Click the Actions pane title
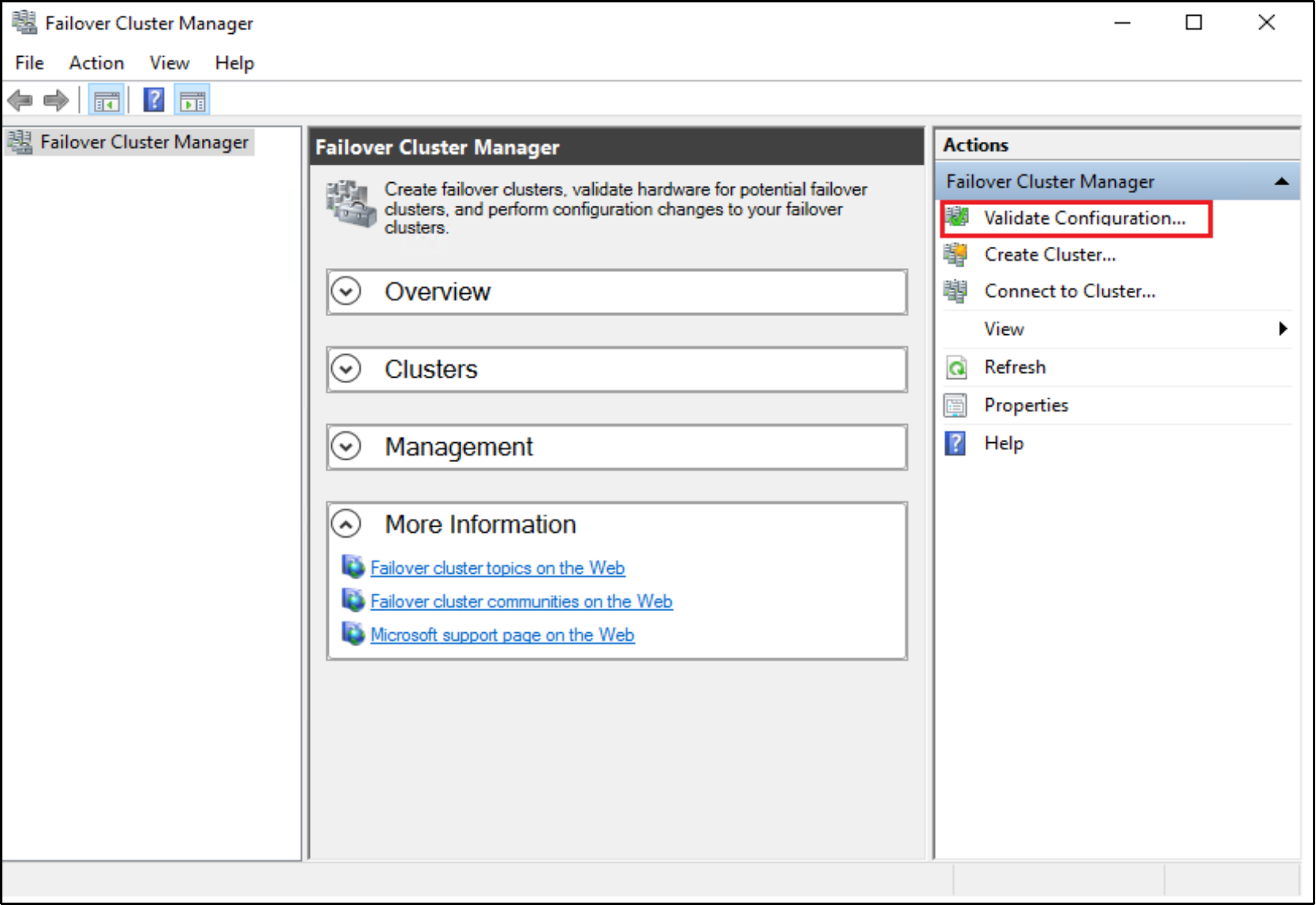 [975, 145]
